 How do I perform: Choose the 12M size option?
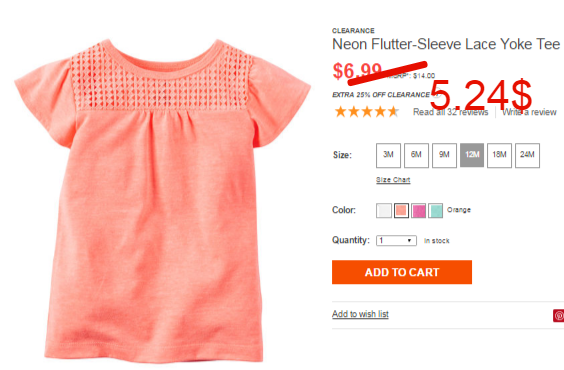coord(472,155)
